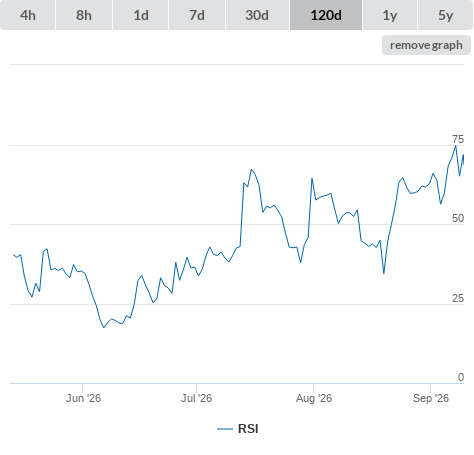Switch to the 4h time range
Image resolution: width=474 pixels, height=455 pixels.
[28, 15]
